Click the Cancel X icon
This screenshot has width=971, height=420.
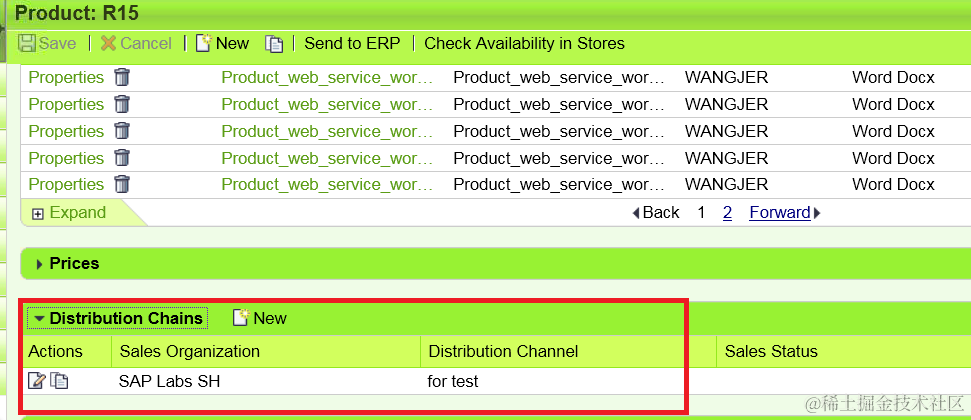(x=108, y=43)
